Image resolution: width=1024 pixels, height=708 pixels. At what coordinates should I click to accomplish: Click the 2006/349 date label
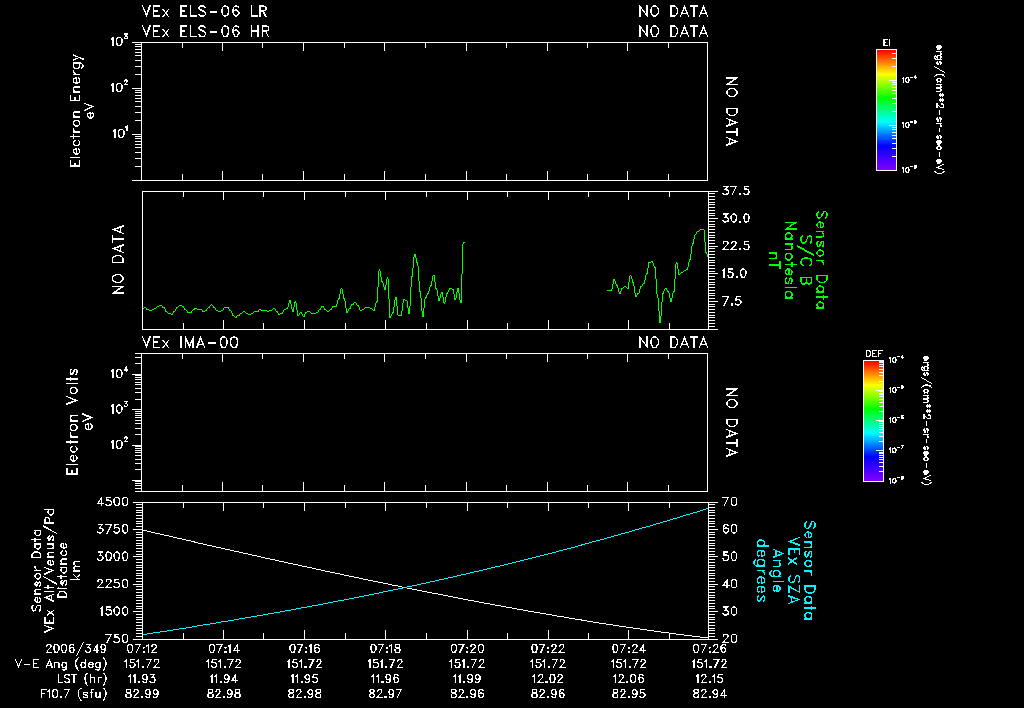(76, 649)
